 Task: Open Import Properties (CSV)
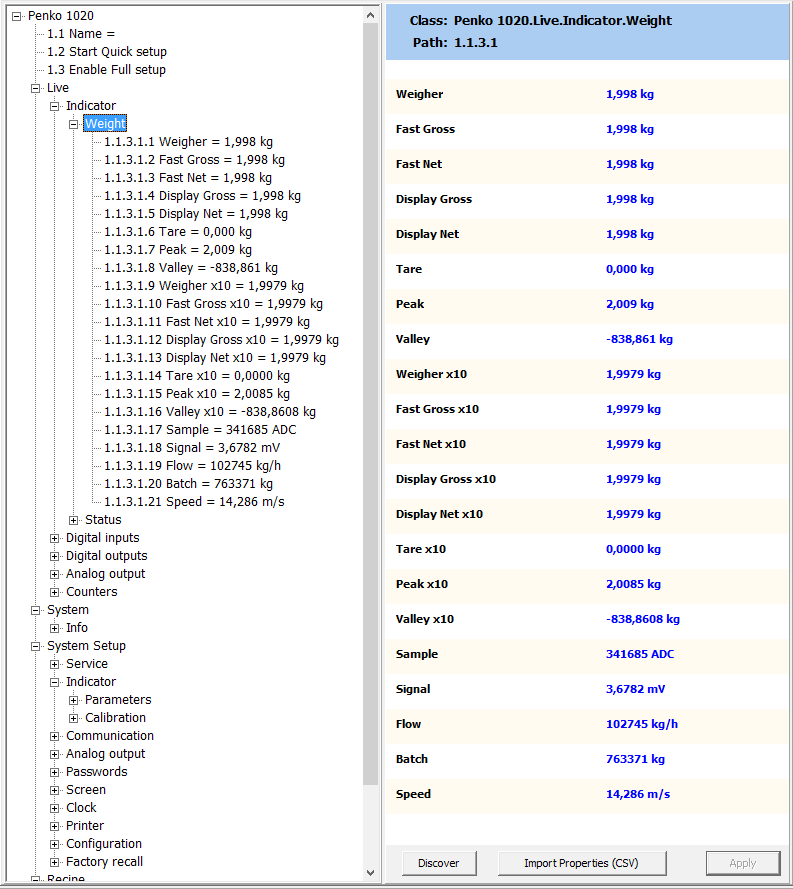click(x=582, y=863)
